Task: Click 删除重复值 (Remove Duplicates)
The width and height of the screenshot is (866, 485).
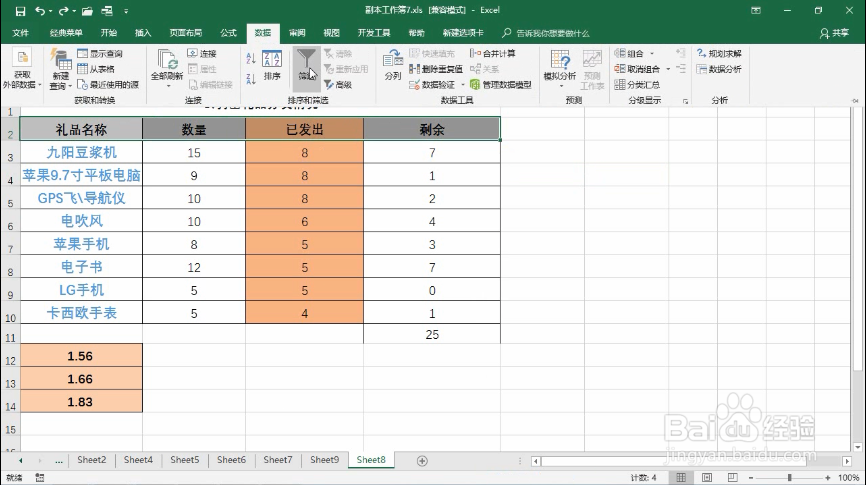Action: coord(436,69)
